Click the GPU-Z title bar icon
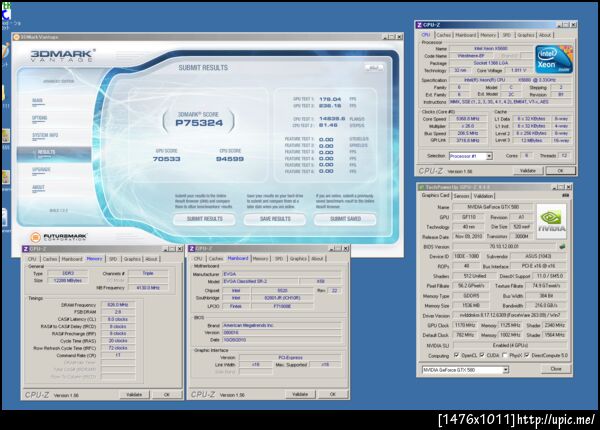This screenshot has height=430, width=600. 422,187
